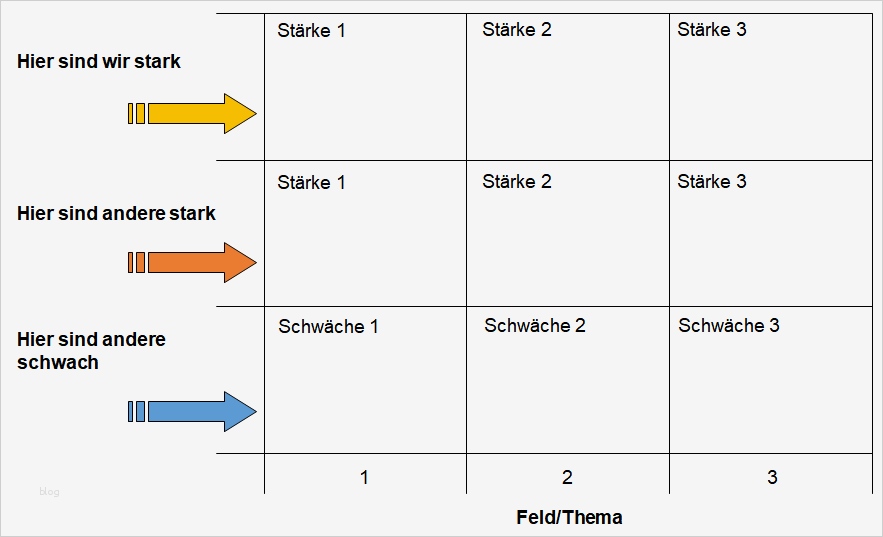883x537 pixels.
Task: Click the yellow arrow icon
Action: [193, 113]
